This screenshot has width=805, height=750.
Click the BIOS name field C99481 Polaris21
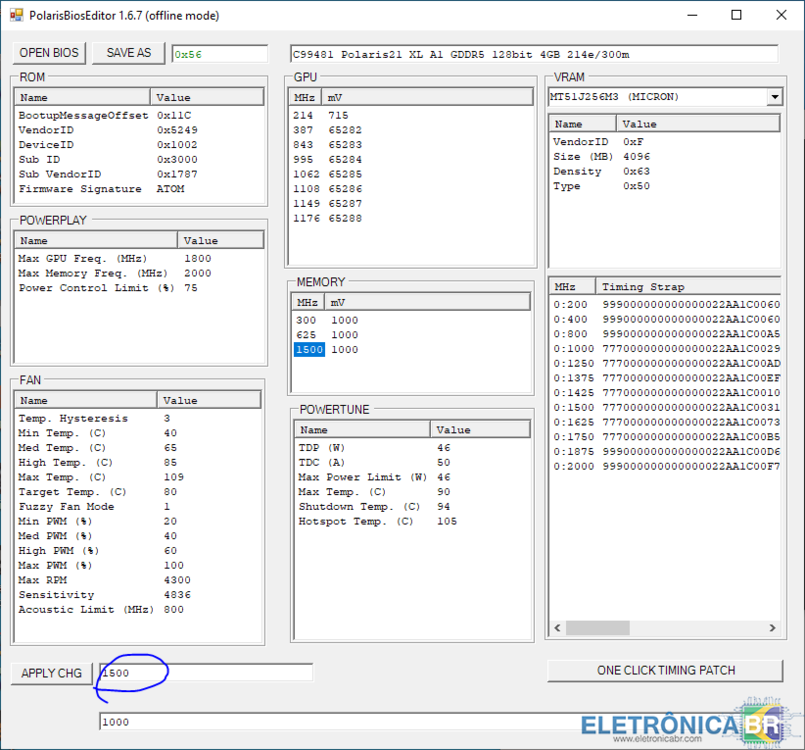[x=533, y=54]
